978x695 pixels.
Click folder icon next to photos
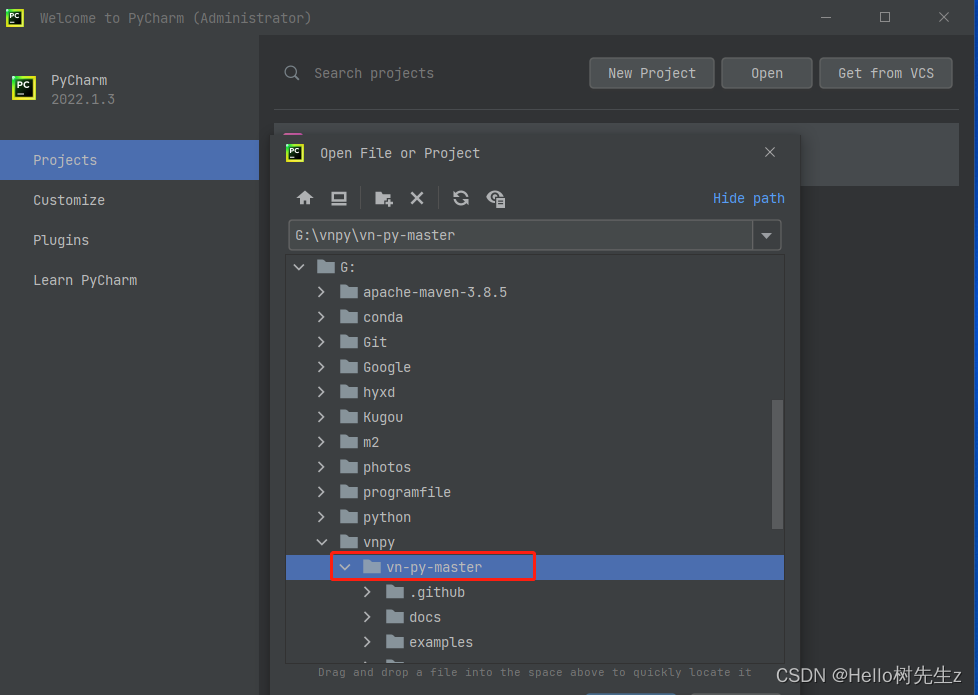[x=349, y=467]
